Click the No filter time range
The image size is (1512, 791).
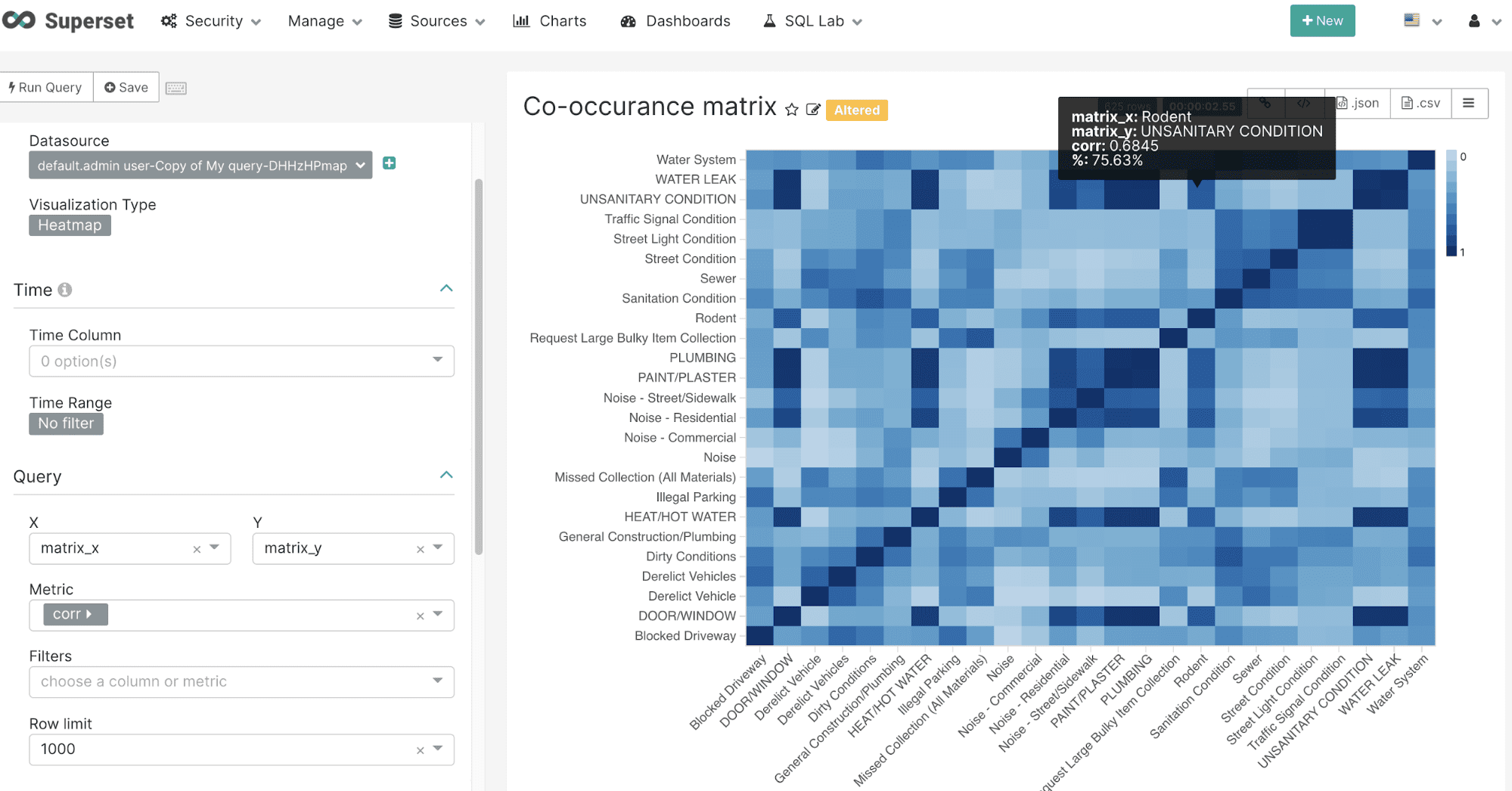66,423
